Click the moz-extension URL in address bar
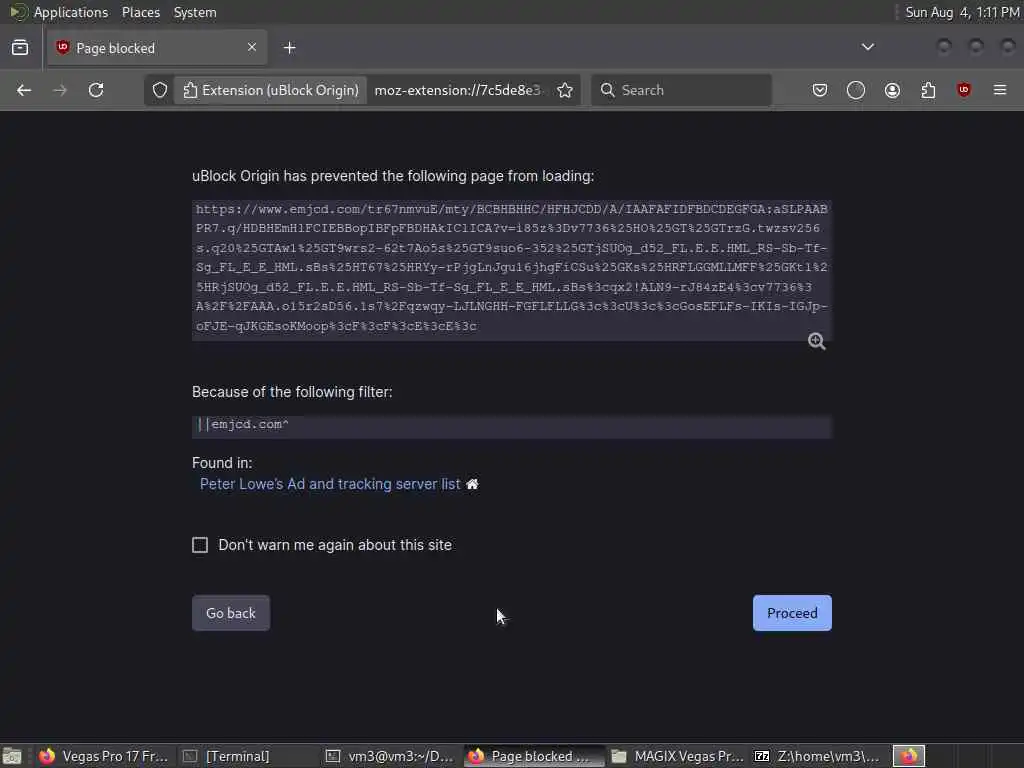 [457, 90]
